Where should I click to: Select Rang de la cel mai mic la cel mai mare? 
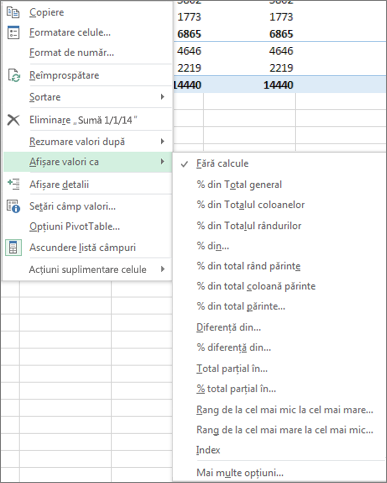(x=285, y=410)
